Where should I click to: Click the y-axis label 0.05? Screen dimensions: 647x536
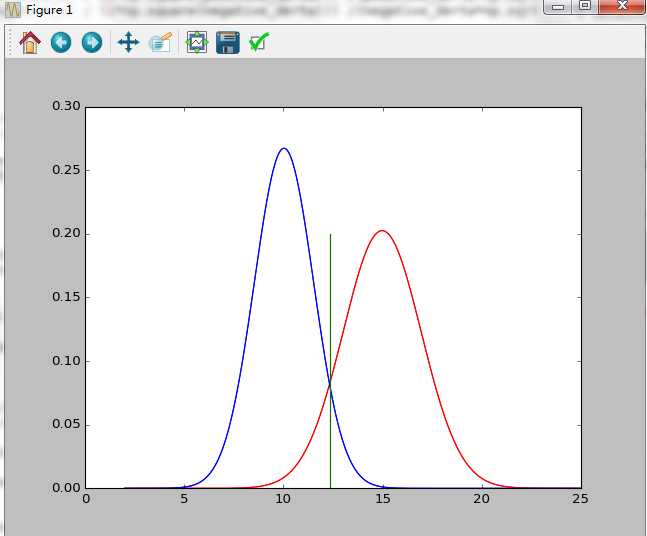pyautogui.click(x=66, y=425)
